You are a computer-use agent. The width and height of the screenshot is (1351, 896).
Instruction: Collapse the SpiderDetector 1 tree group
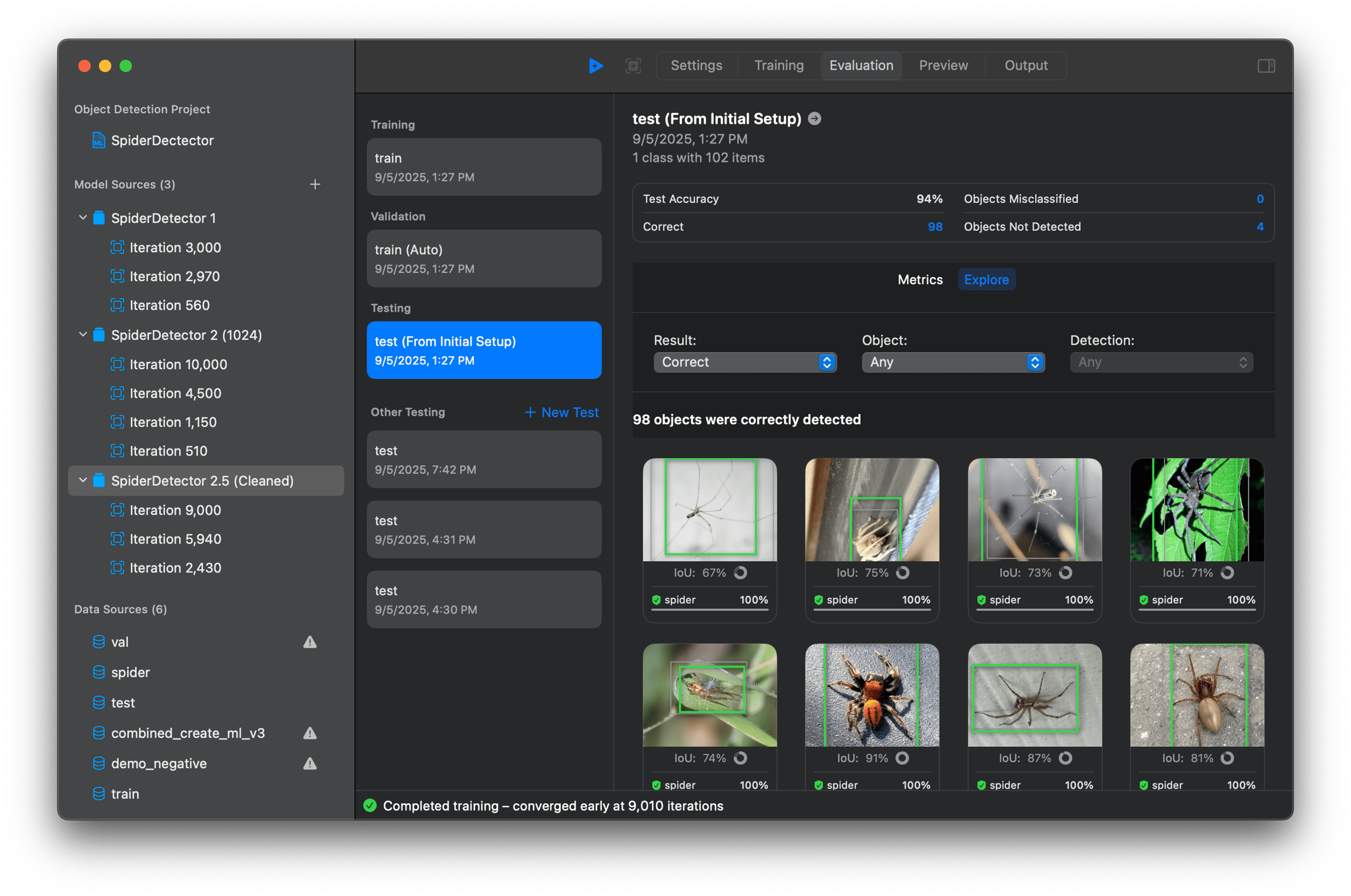83,218
